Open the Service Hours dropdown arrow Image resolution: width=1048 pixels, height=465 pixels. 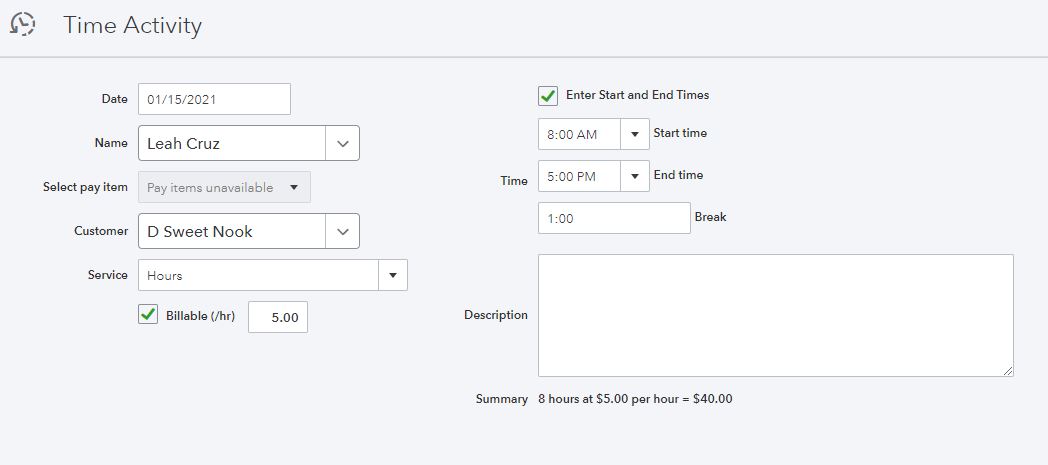392,275
